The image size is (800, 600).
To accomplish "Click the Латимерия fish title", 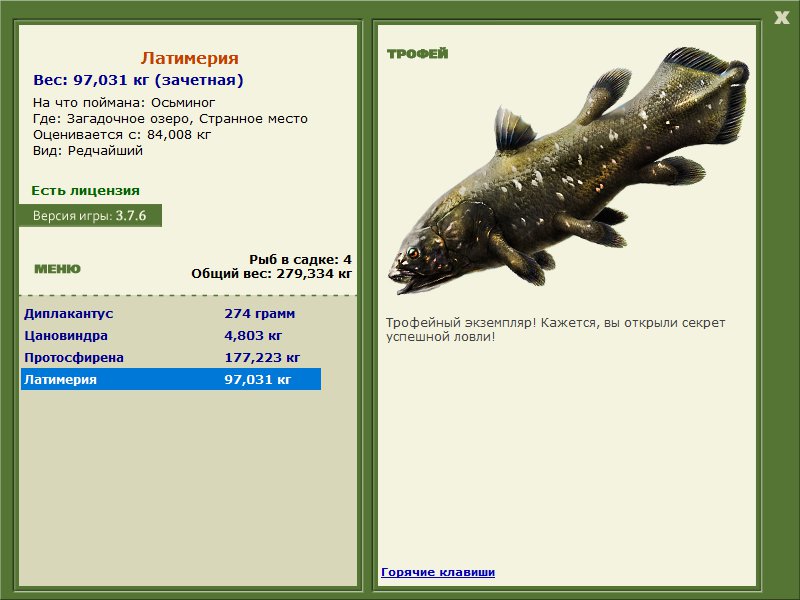I will tap(190, 58).
